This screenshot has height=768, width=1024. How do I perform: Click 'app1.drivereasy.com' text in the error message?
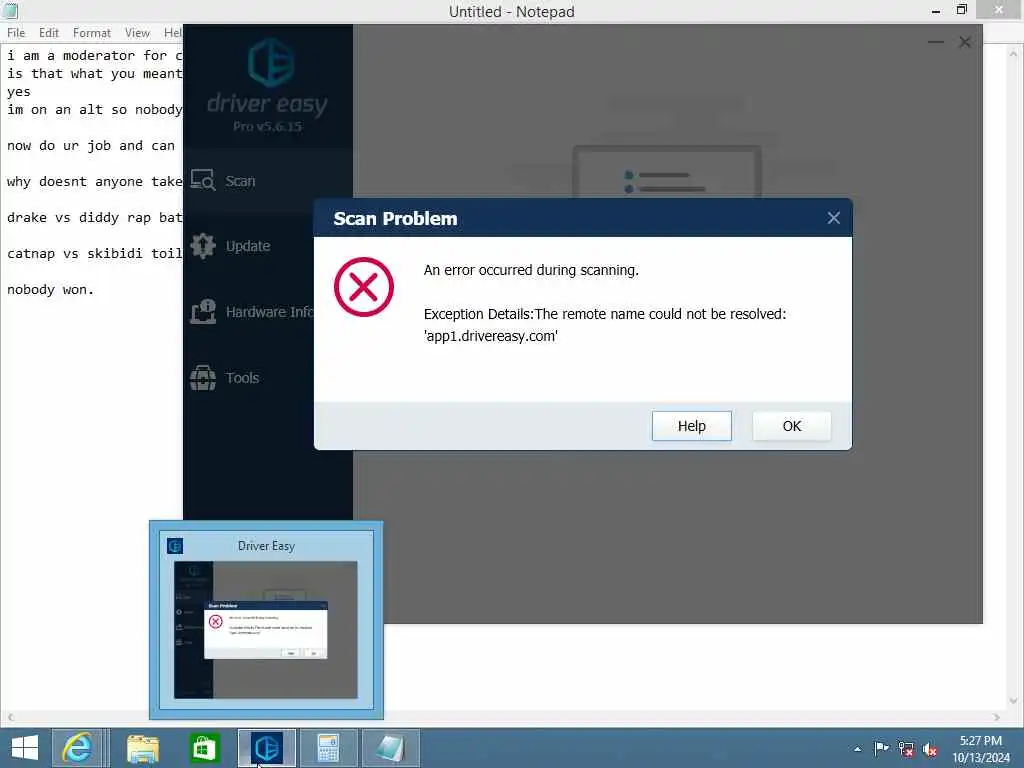490,336
